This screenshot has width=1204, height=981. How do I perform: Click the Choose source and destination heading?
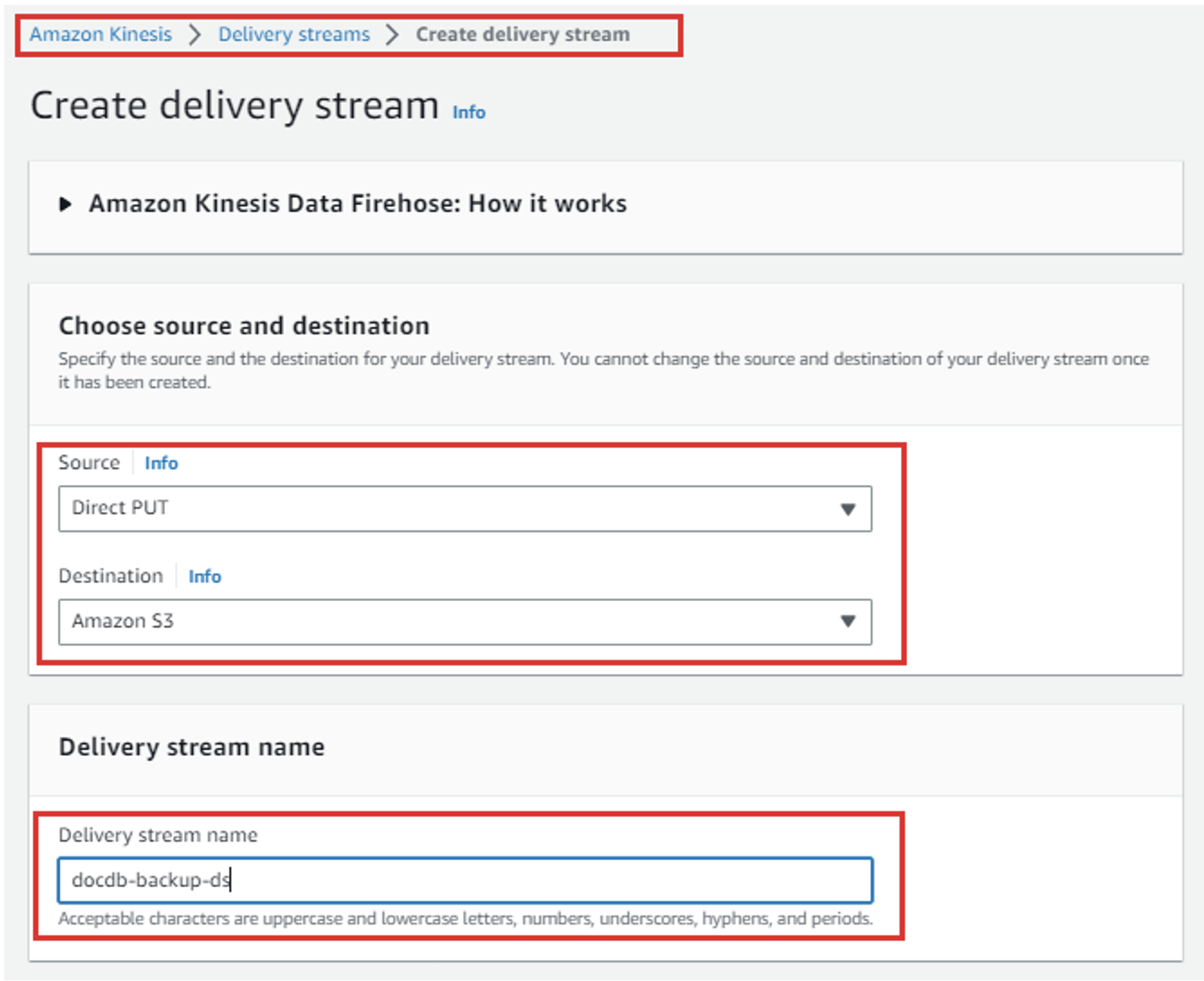(x=244, y=326)
